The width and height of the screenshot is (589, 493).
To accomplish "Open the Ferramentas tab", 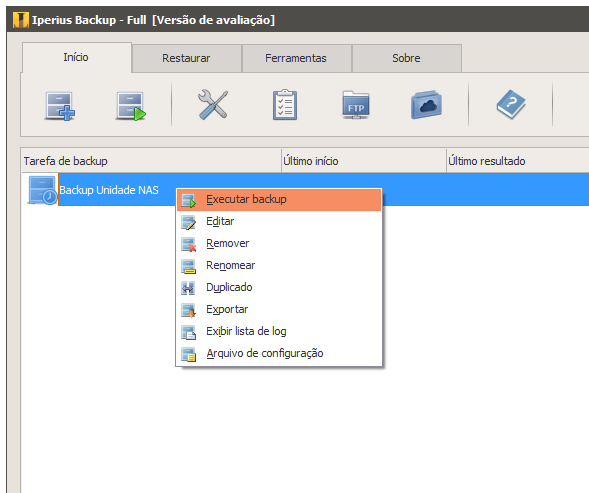I will coord(296,58).
